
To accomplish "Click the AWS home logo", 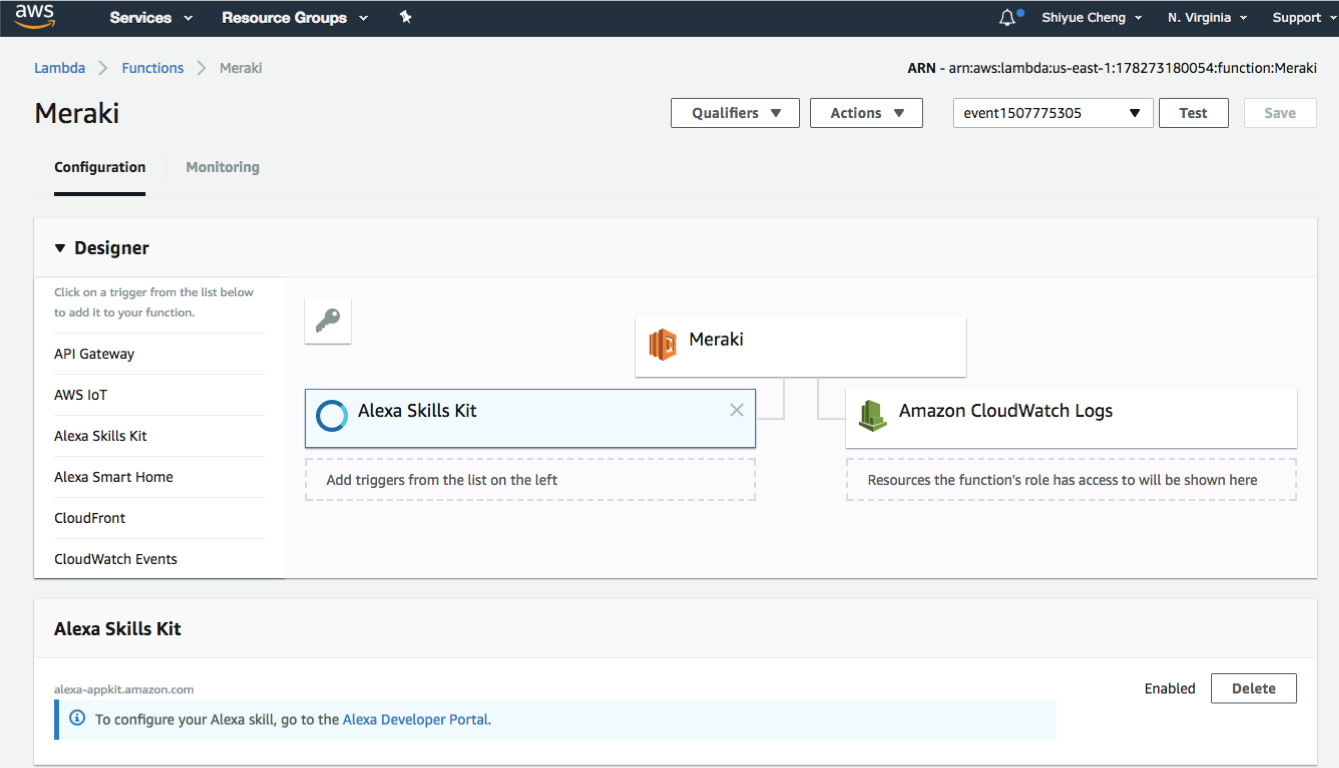I will 35,16.
